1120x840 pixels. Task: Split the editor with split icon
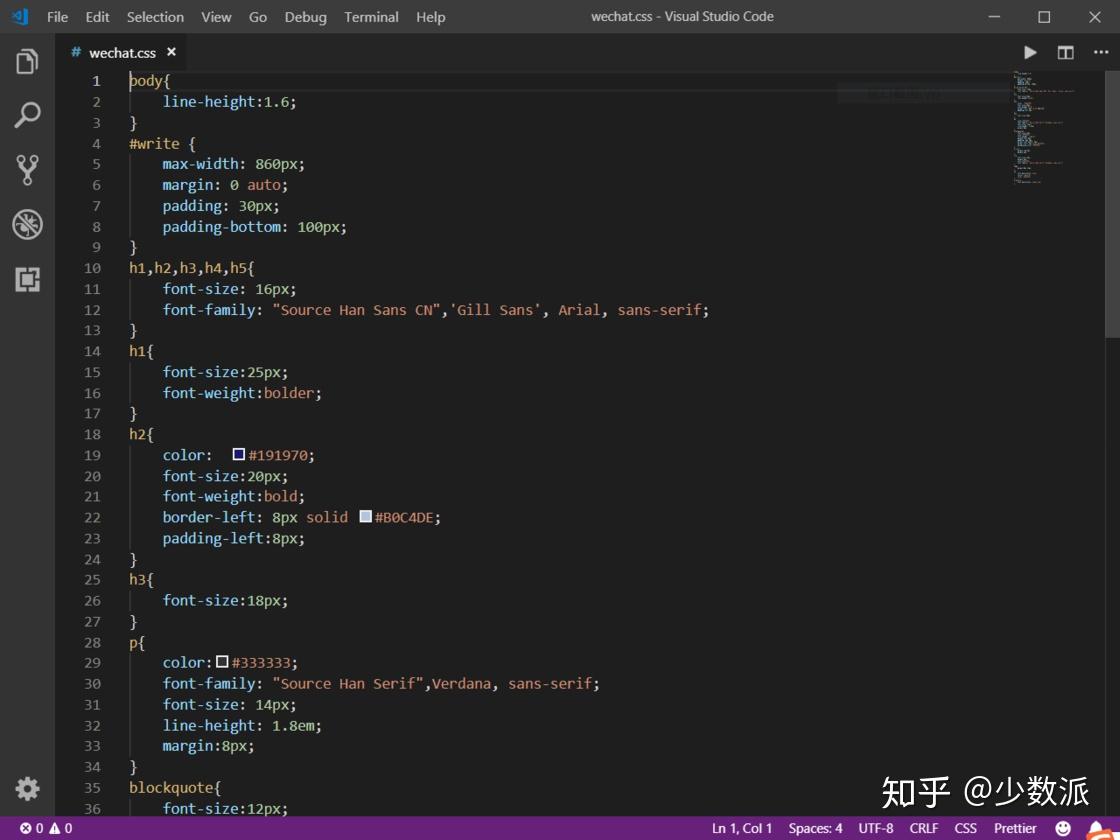pos(1066,52)
